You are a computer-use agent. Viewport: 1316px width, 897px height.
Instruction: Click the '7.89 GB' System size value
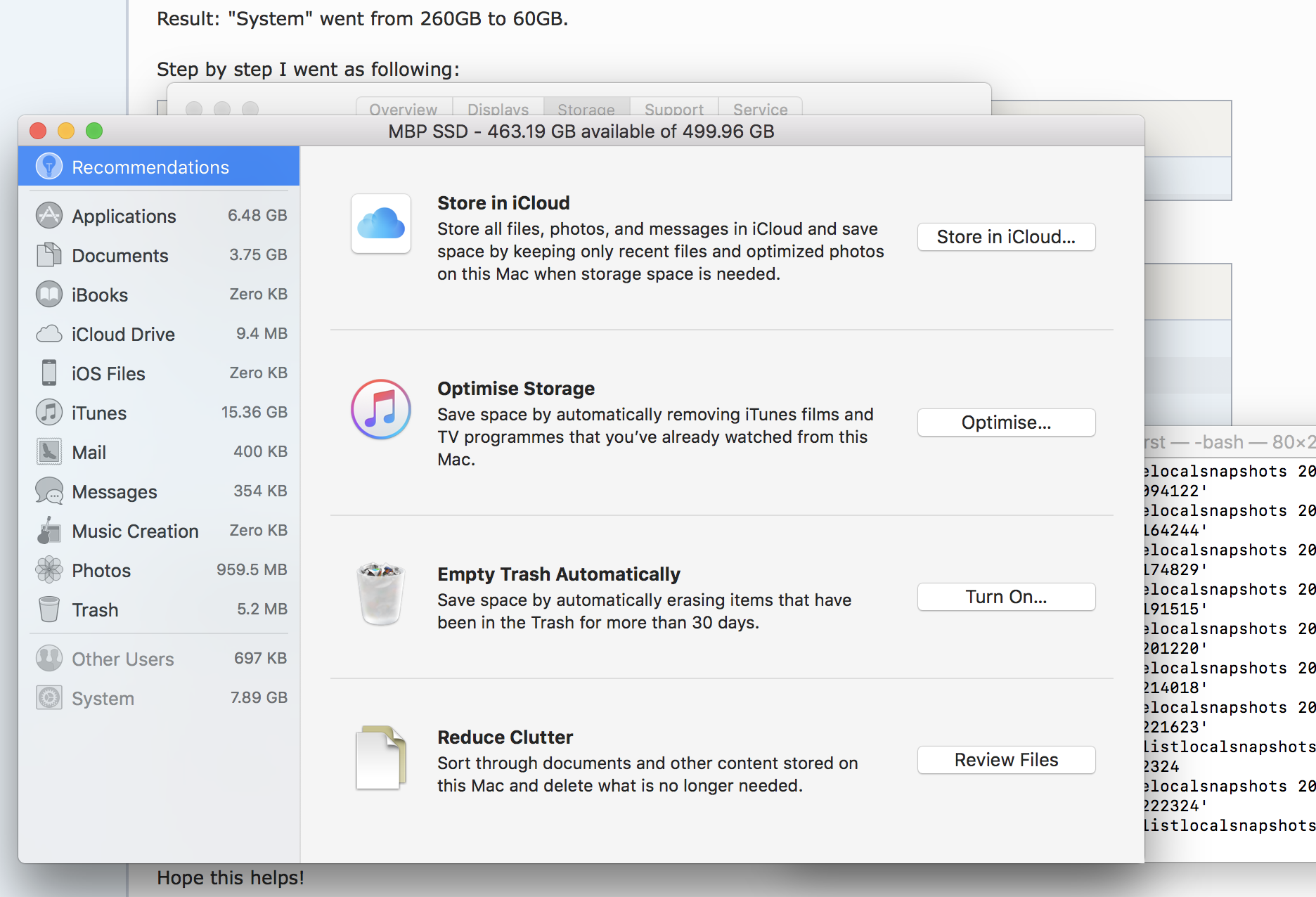259,697
